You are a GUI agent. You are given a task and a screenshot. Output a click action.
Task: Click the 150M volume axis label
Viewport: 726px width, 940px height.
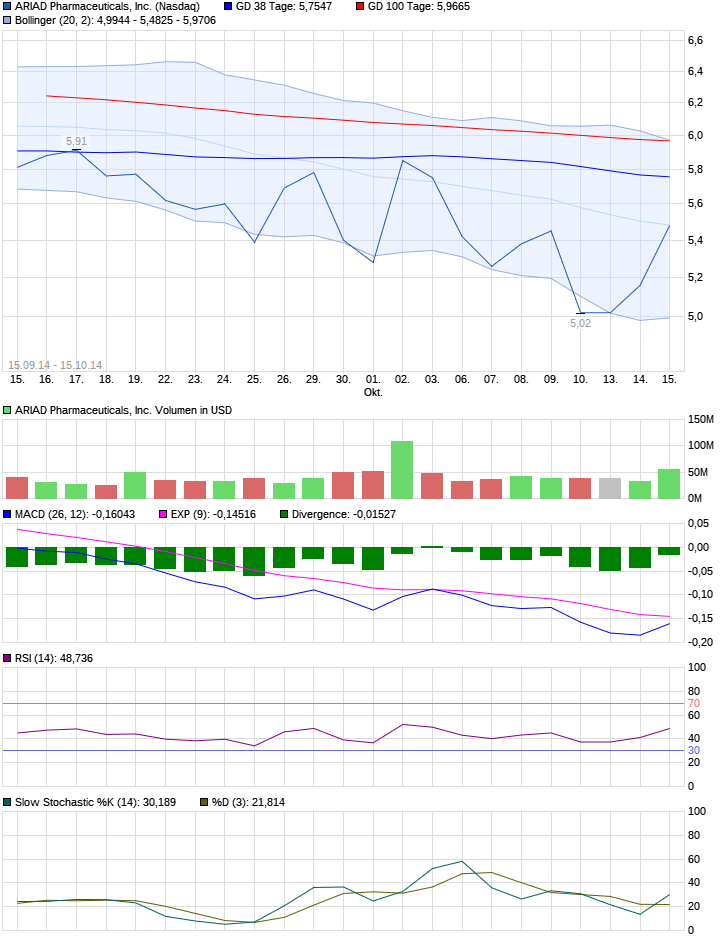(x=701, y=420)
